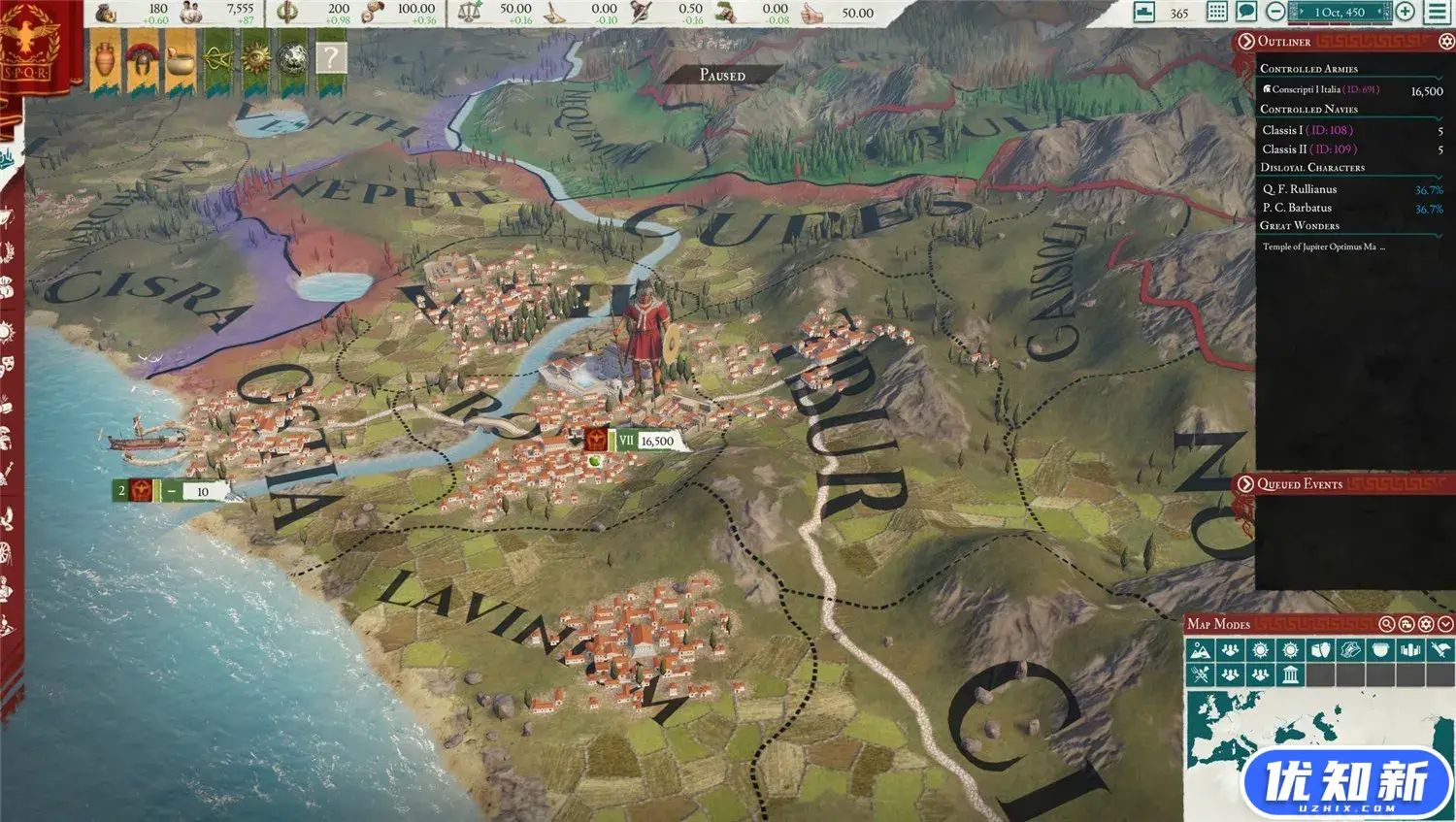Enable the twin shields diplomatic map mode
The width and height of the screenshot is (1456, 822).
tap(1320, 650)
